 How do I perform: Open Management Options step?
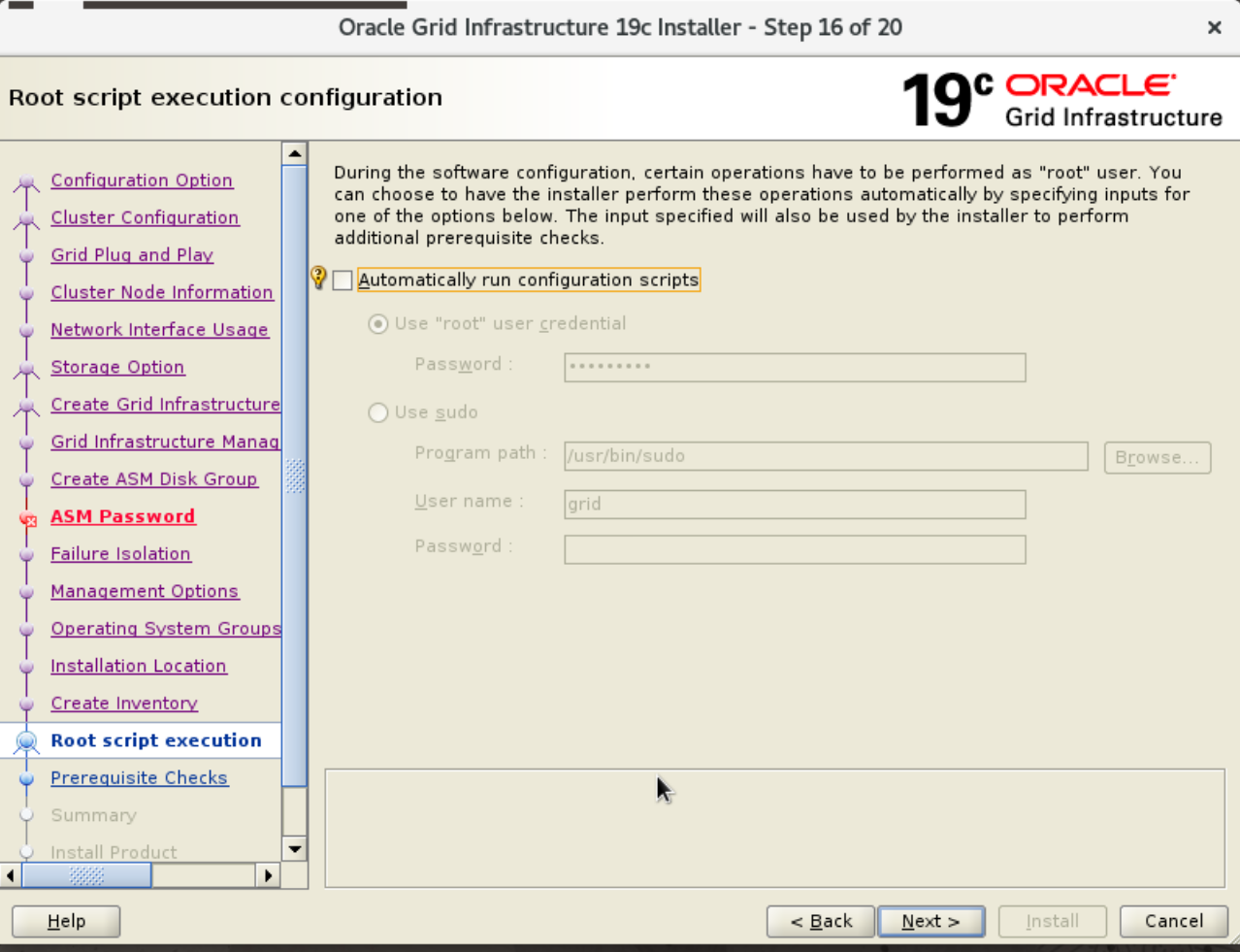point(145,591)
